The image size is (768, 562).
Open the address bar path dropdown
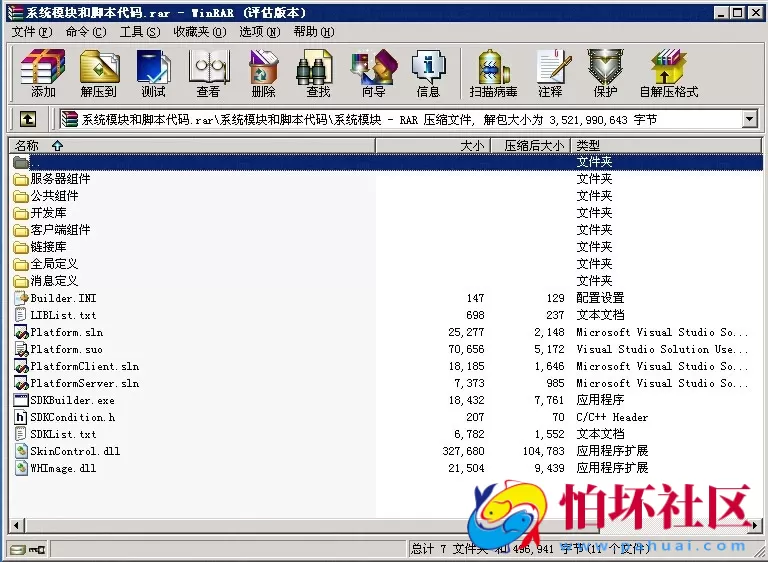point(749,119)
